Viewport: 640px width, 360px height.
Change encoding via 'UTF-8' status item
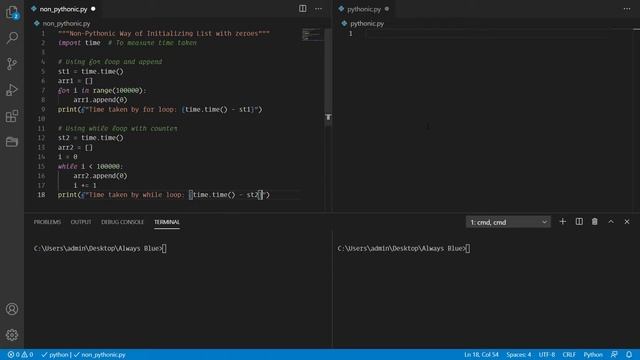(x=547, y=354)
